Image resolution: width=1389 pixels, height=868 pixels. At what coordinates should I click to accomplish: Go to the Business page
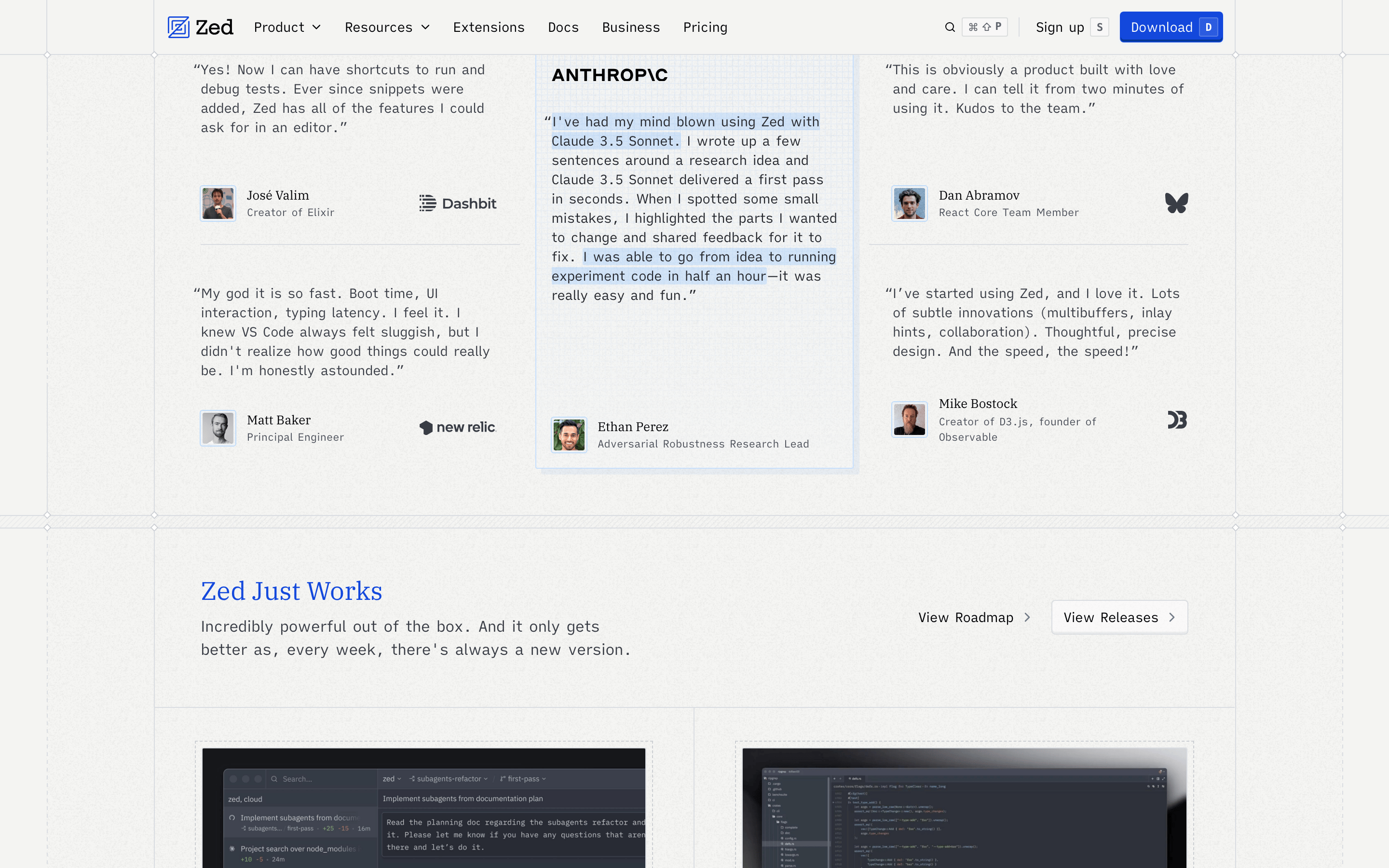click(631, 27)
